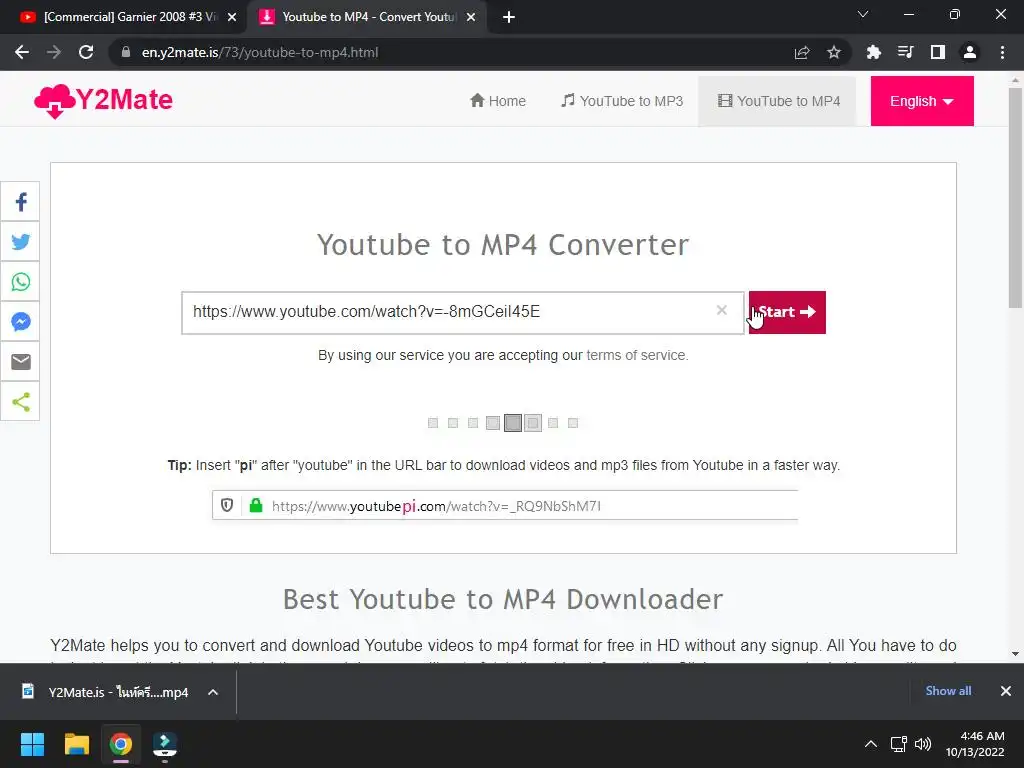Share page via Messenger sidebar icon

tap(20, 321)
